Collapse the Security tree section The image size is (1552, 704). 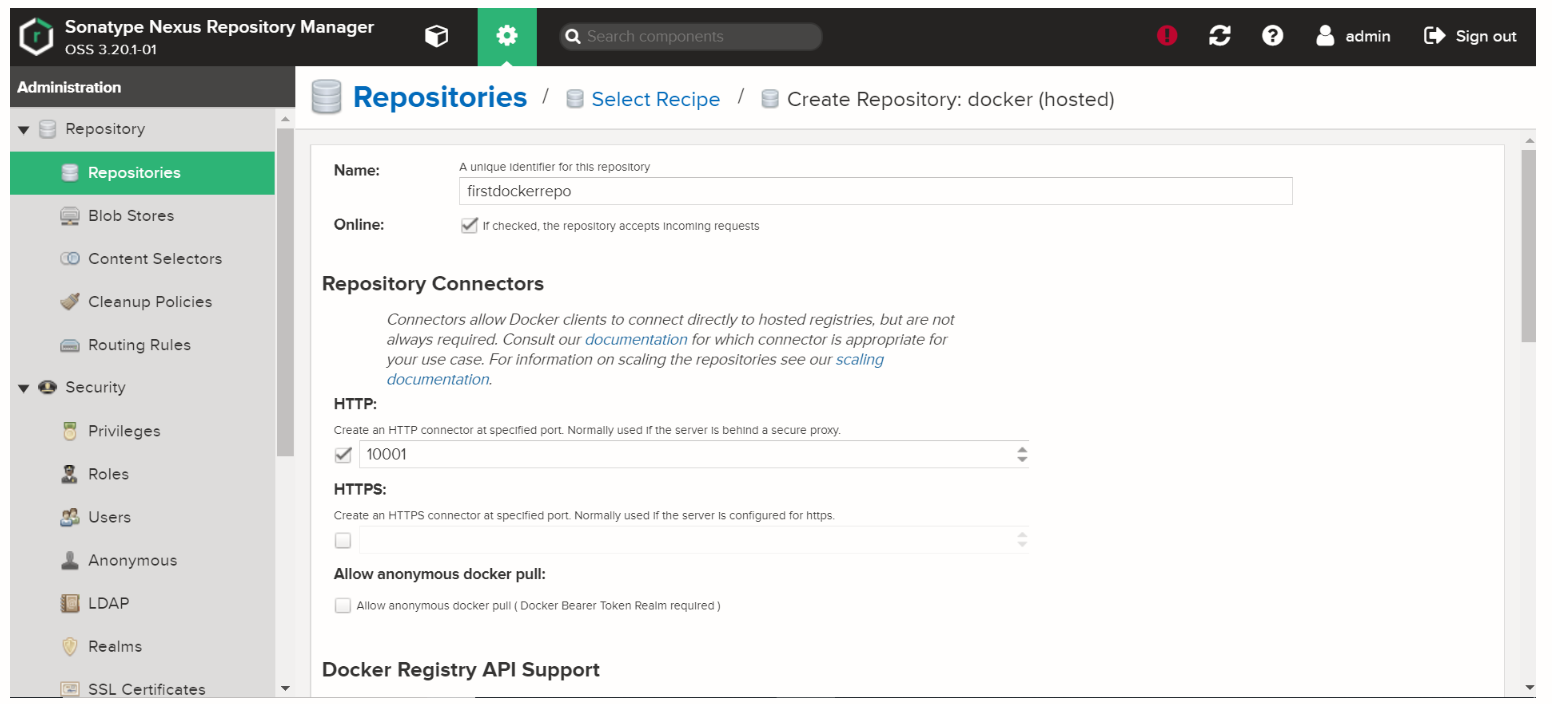pyautogui.click(x=24, y=388)
